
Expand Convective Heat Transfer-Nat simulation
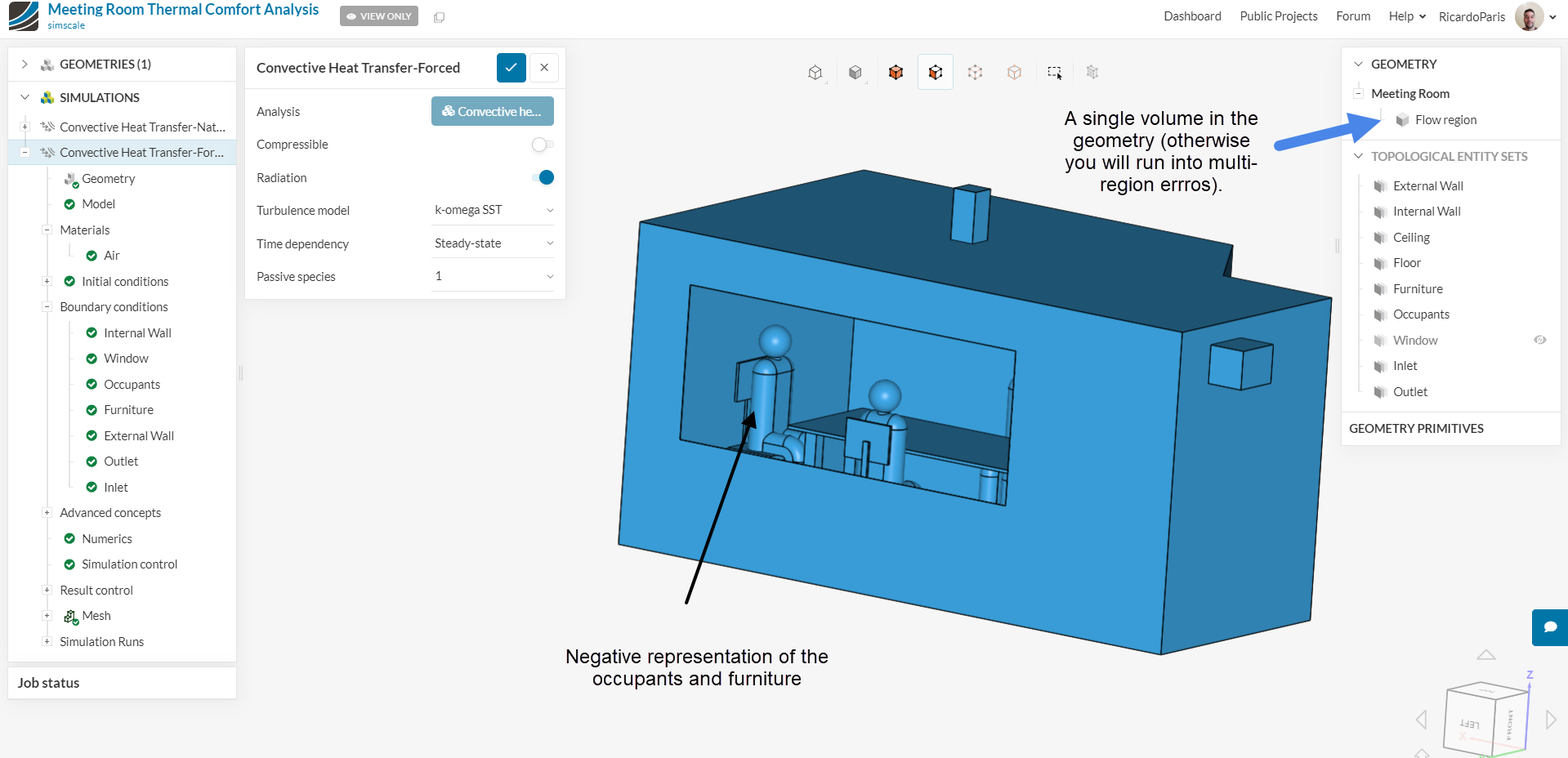point(25,127)
